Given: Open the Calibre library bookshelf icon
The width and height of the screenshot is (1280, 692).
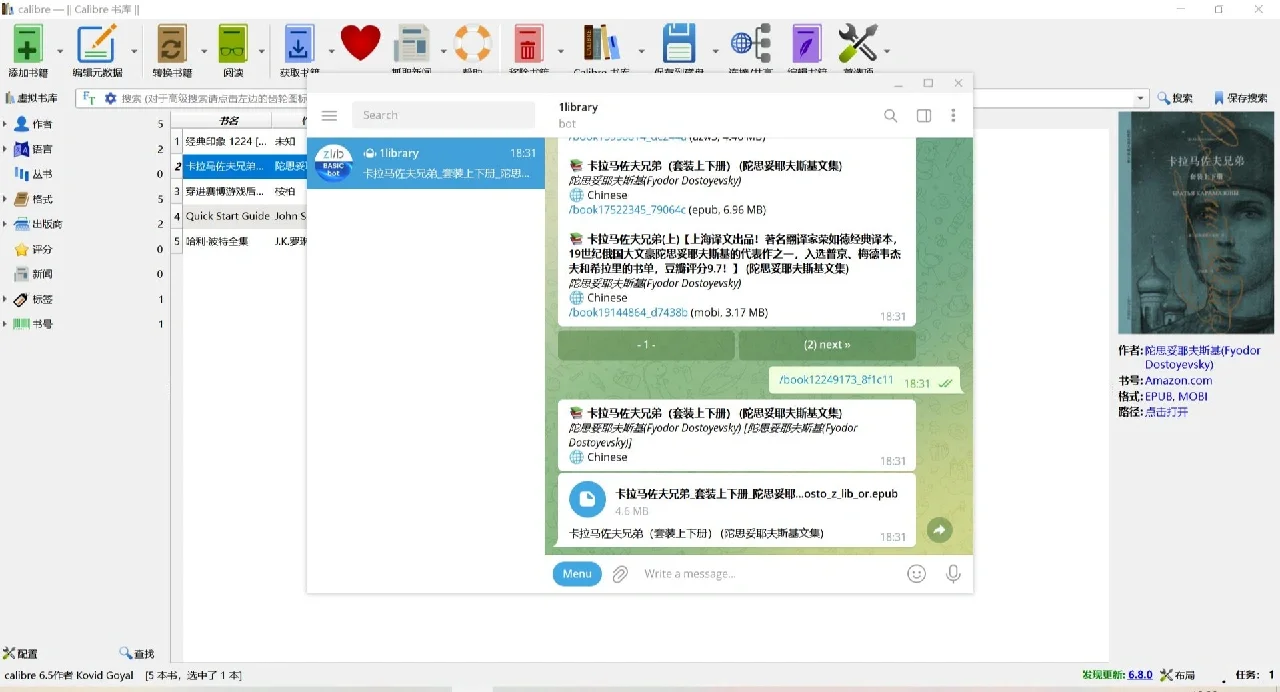Looking at the screenshot, I should (x=601, y=44).
